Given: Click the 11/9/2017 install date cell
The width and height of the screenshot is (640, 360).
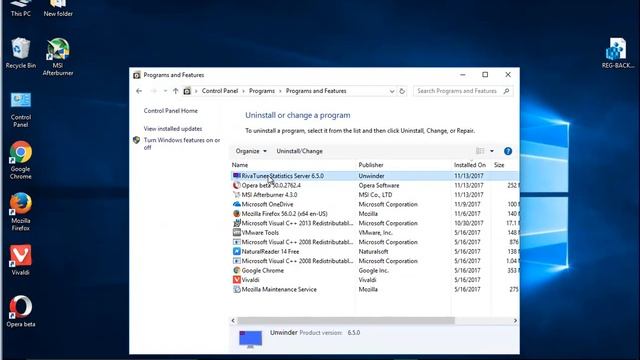Looking at the screenshot, I should coord(467,204).
